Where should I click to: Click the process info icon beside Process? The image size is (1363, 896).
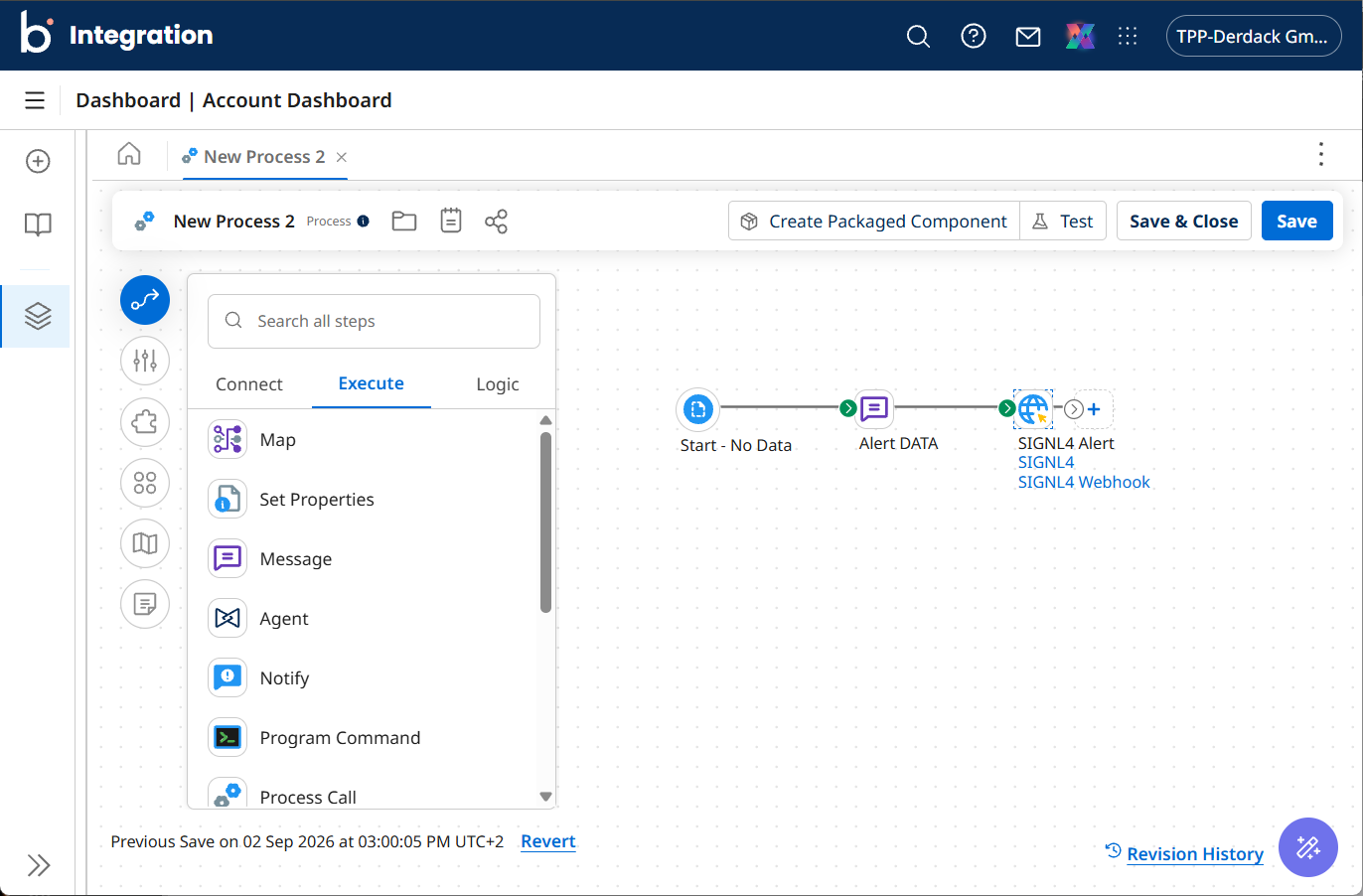(x=364, y=222)
